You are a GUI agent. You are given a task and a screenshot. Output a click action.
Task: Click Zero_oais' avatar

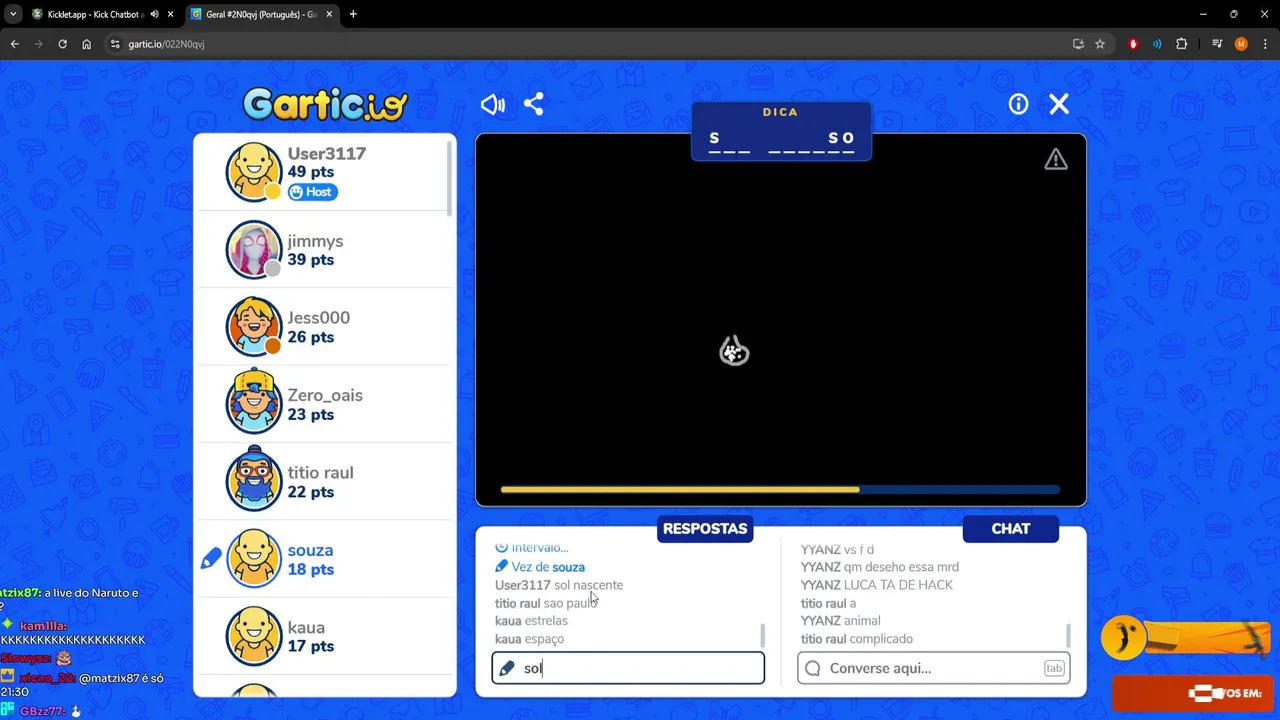[x=253, y=403]
